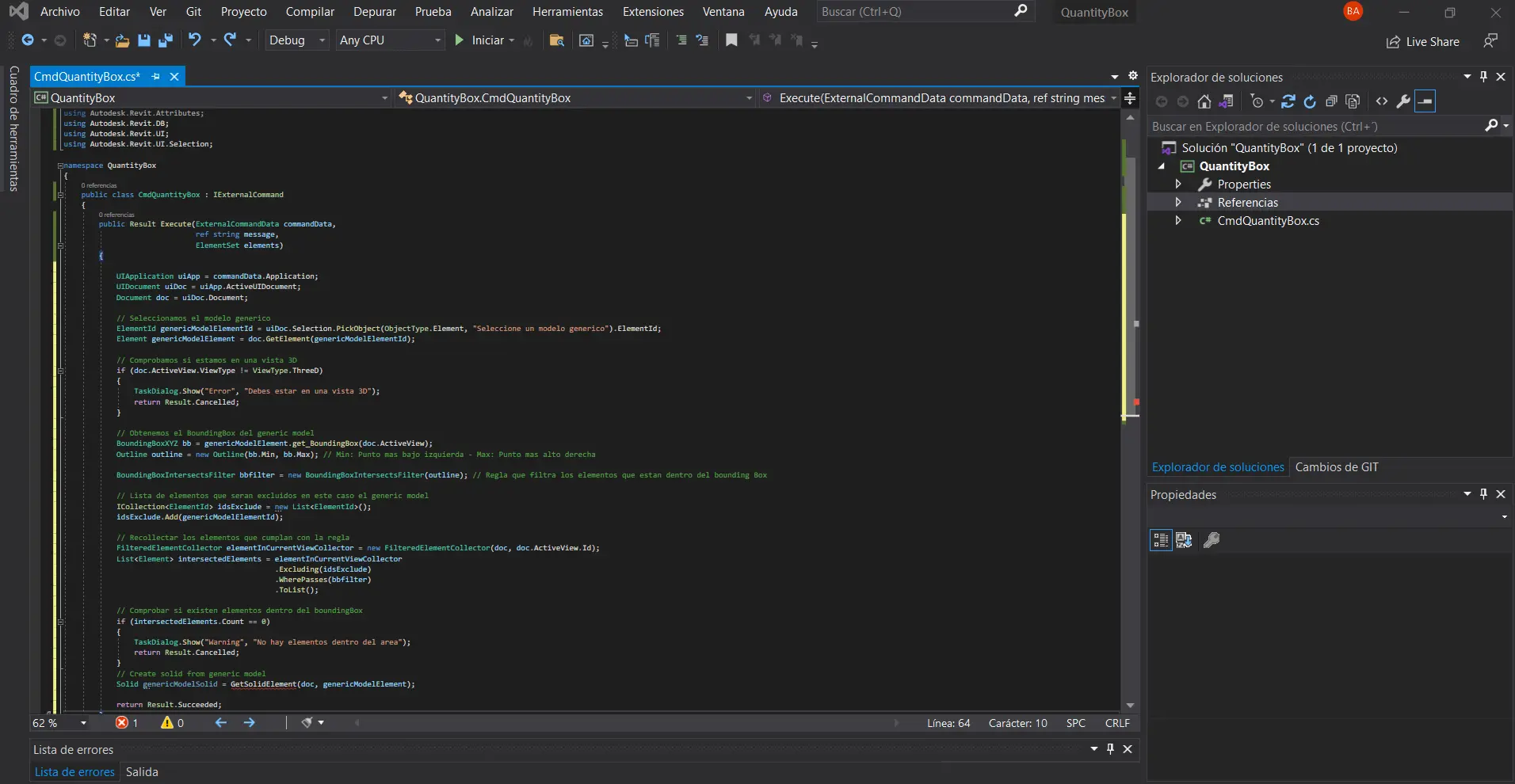
Task: Expand CmdQuantityBox.cs in Solution Explorer
Action: [x=1178, y=221]
